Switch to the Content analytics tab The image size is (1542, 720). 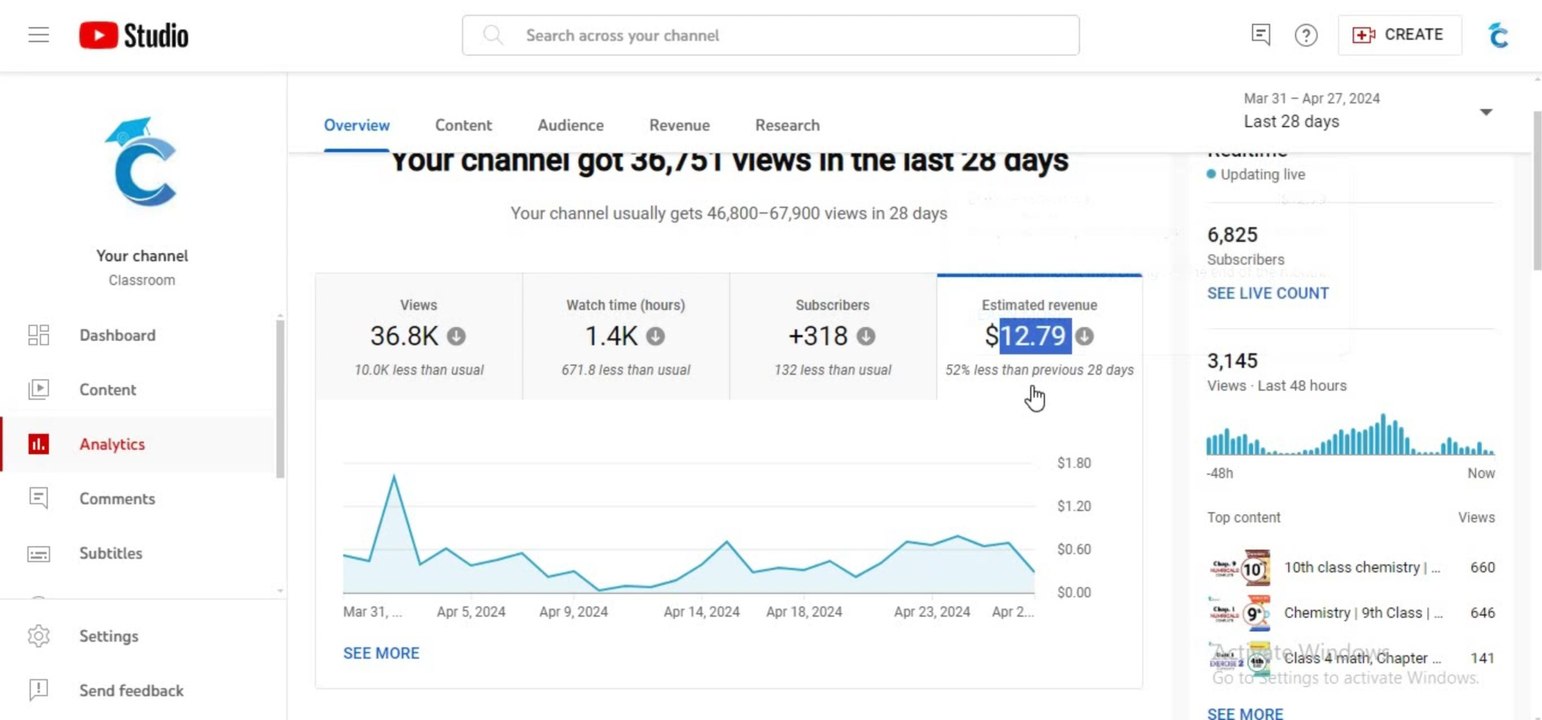(x=463, y=125)
